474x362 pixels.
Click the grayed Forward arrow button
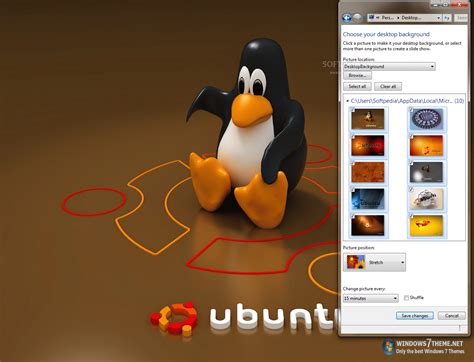click(358, 18)
